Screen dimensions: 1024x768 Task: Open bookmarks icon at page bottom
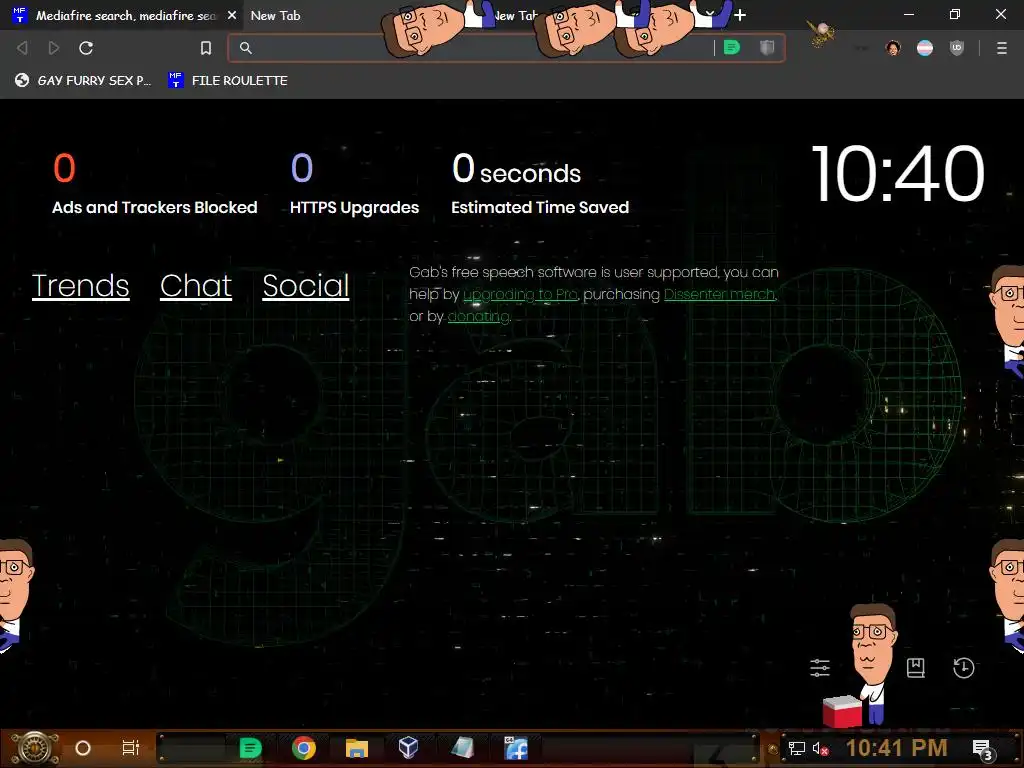point(916,667)
